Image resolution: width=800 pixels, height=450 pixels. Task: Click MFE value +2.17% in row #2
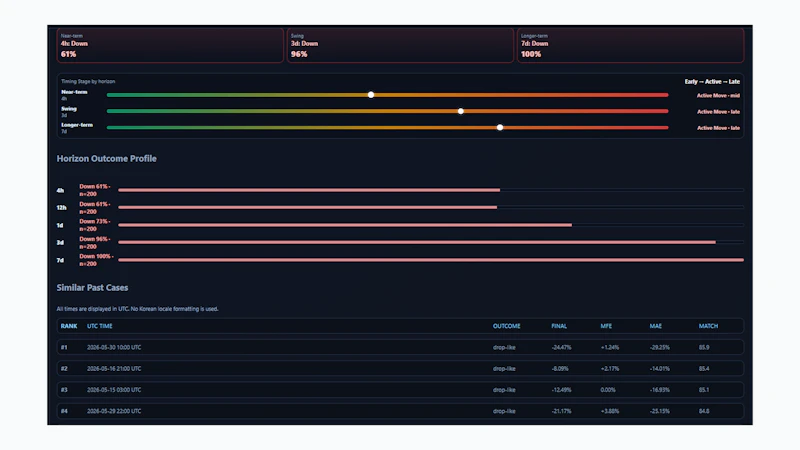610,368
